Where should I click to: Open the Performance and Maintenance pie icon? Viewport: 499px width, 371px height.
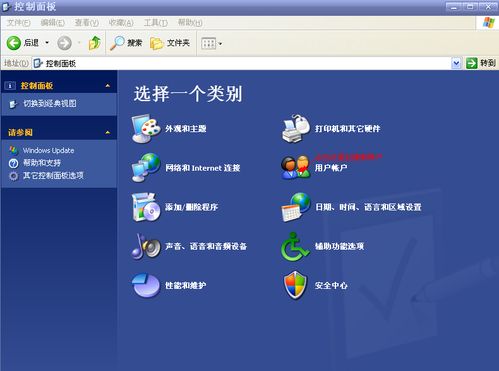click(x=145, y=285)
